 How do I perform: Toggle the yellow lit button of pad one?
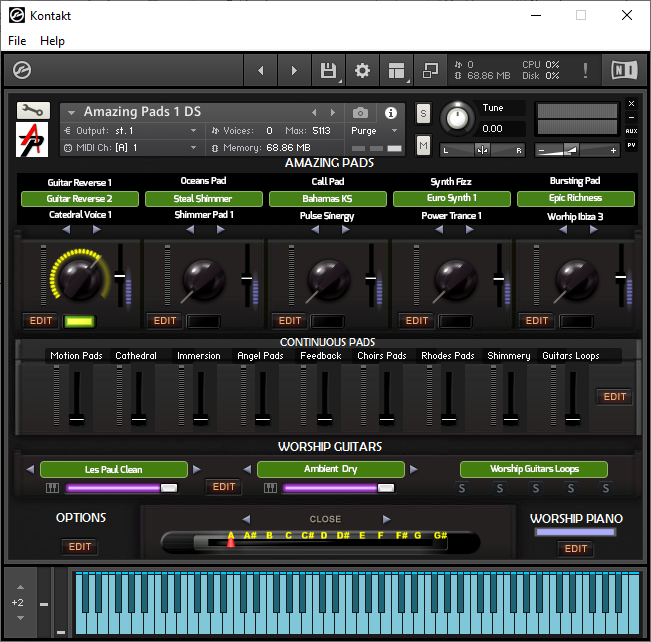click(x=79, y=321)
